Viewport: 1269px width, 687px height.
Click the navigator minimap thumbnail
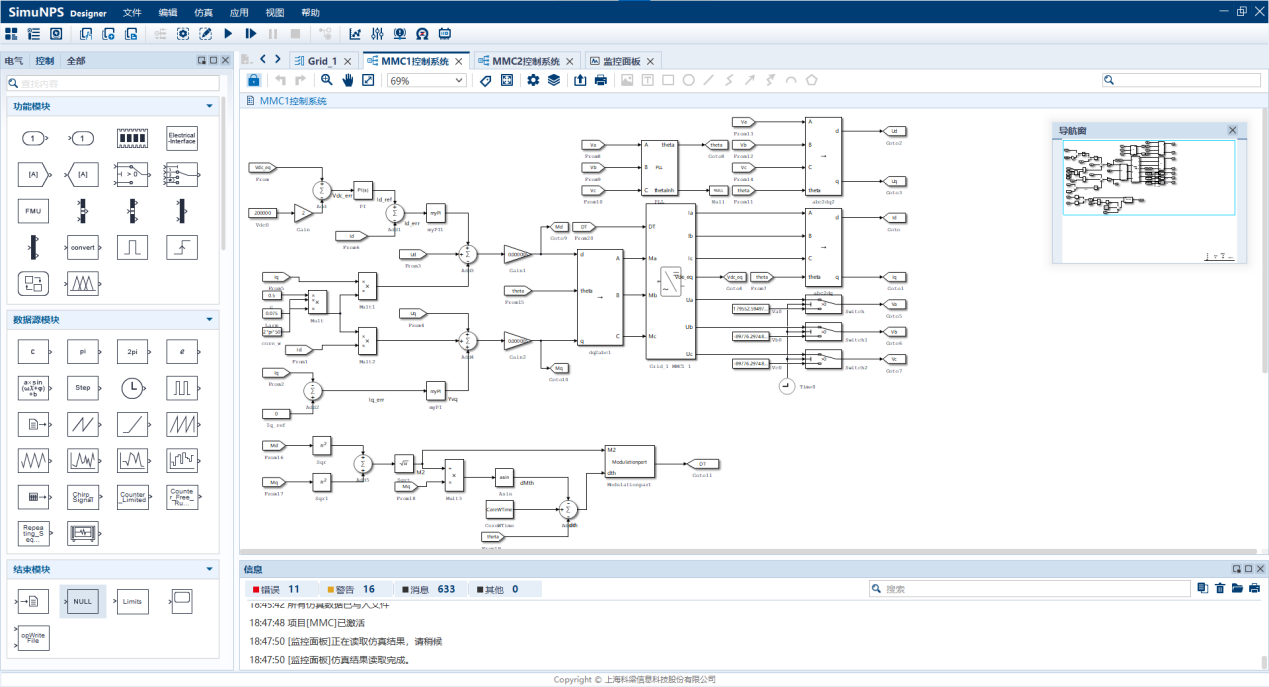[1148, 178]
